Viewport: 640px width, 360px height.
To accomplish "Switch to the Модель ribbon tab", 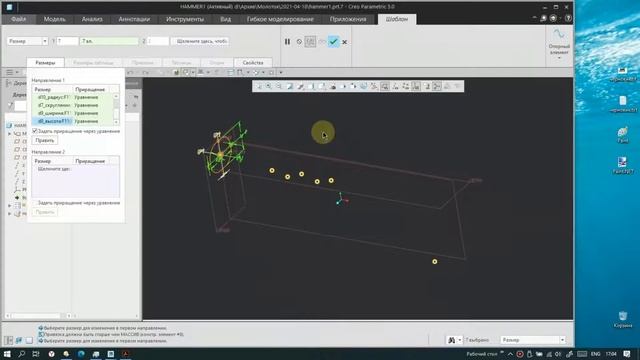I will [55, 19].
